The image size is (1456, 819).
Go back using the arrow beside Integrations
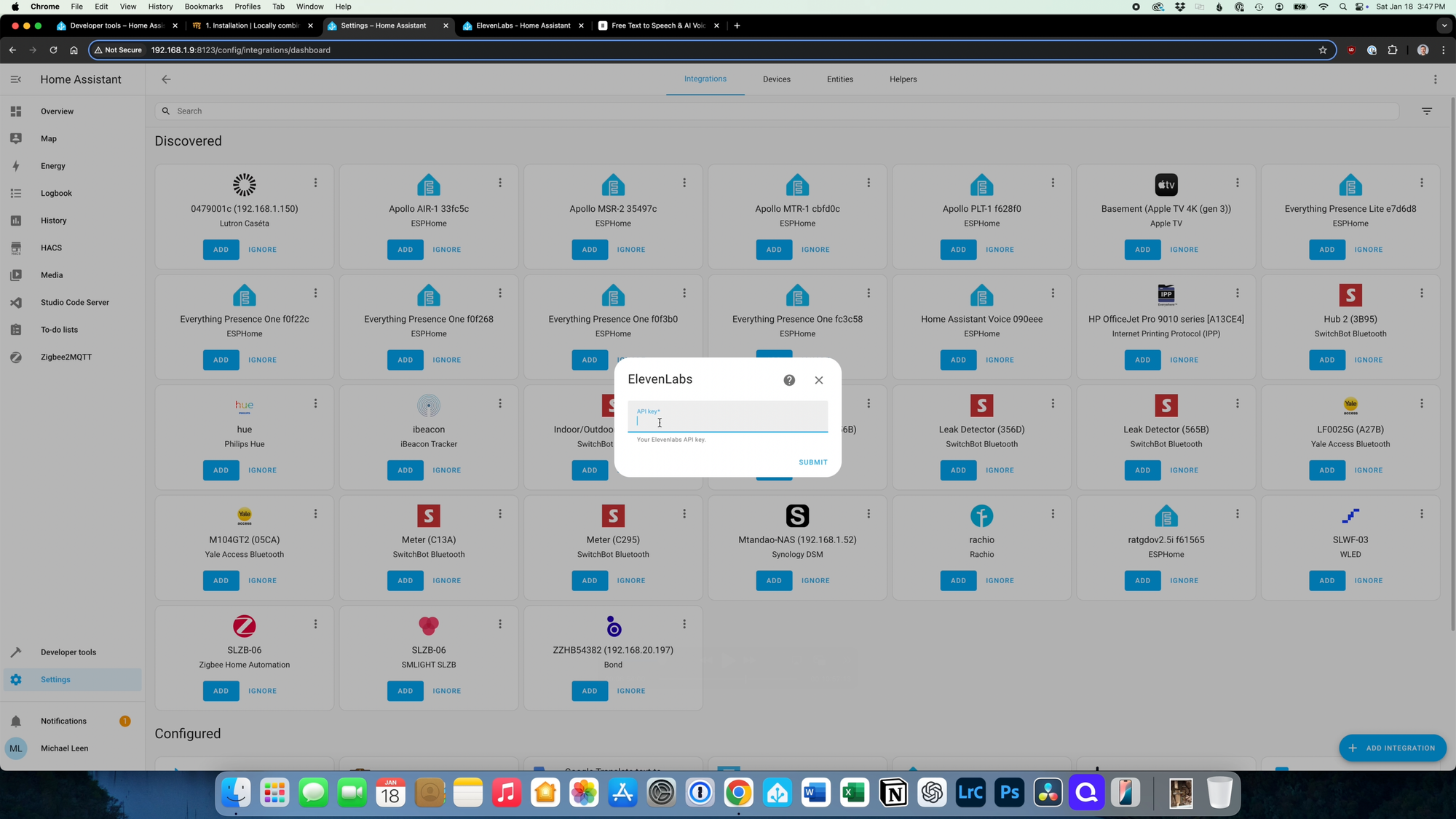tap(166, 79)
